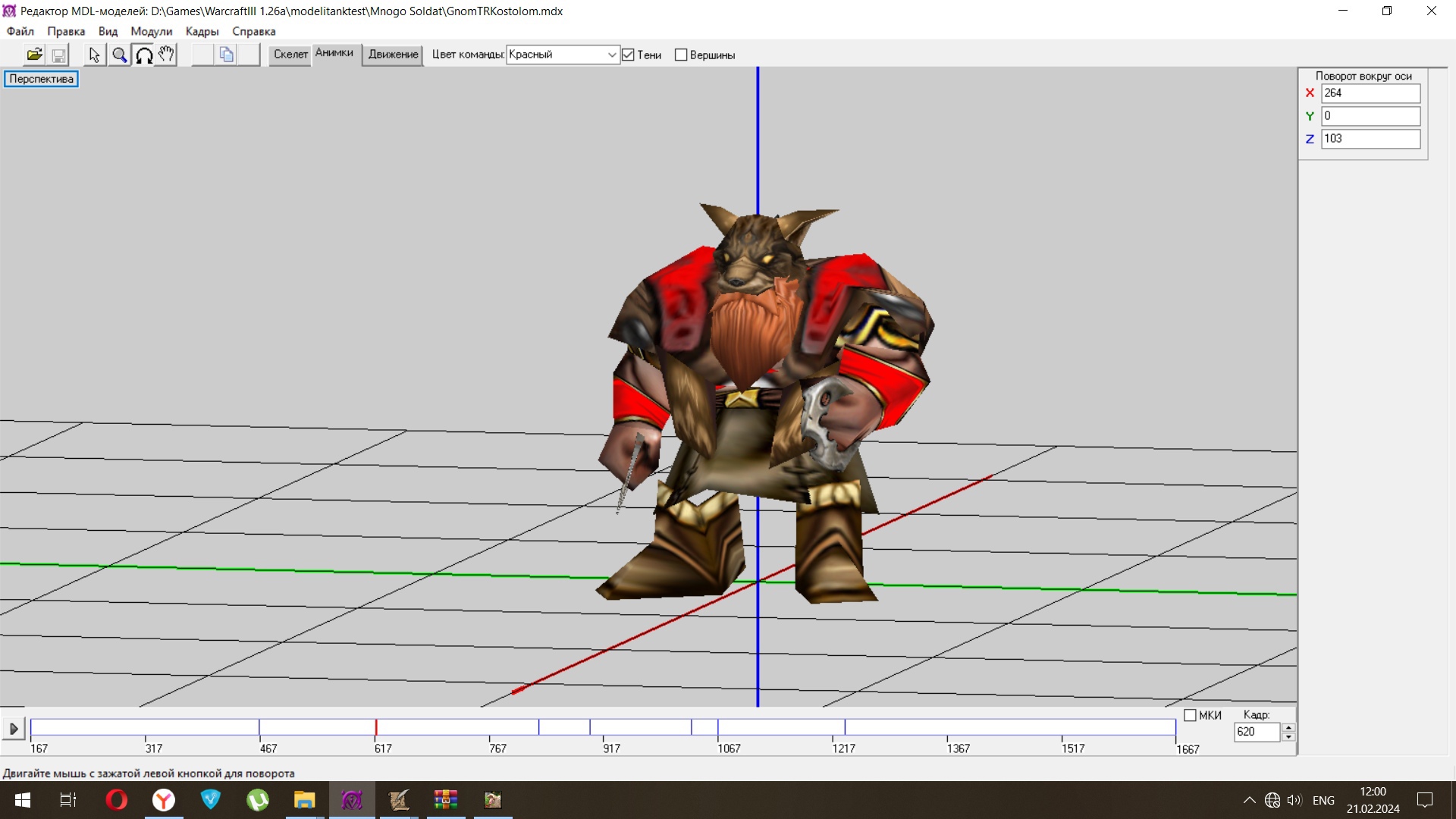The height and width of the screenshot is (819, 1456).
Task: Enable the МКИ checkbox
Action: pyautogui.click(x=1190, y=715)
